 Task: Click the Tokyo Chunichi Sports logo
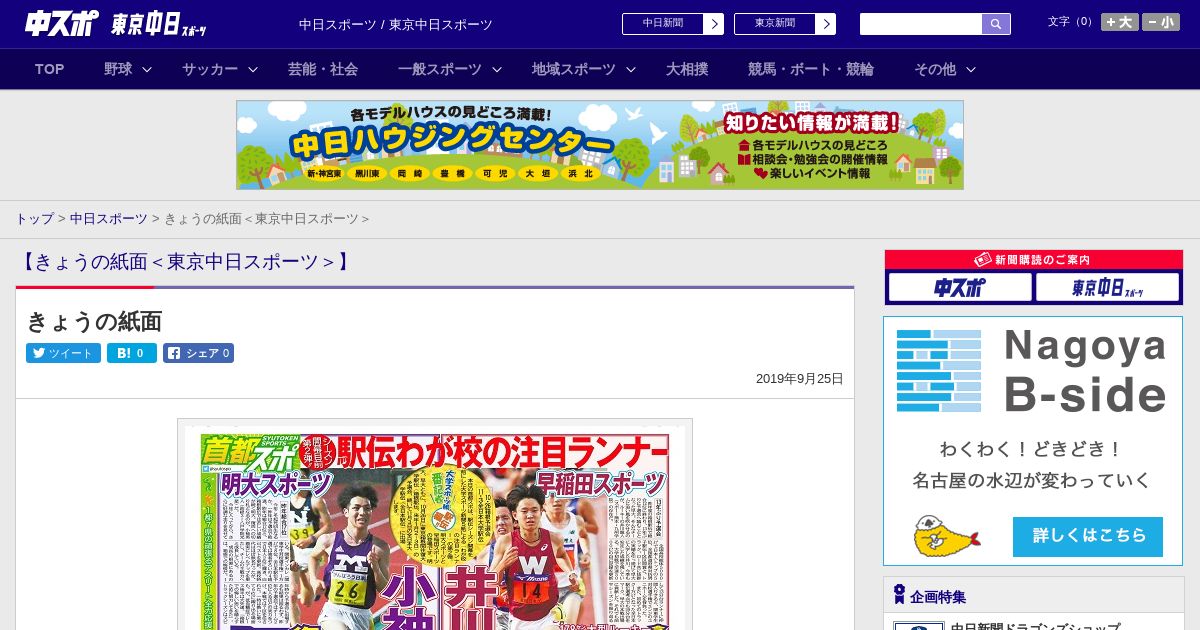[x=159, y=24]
